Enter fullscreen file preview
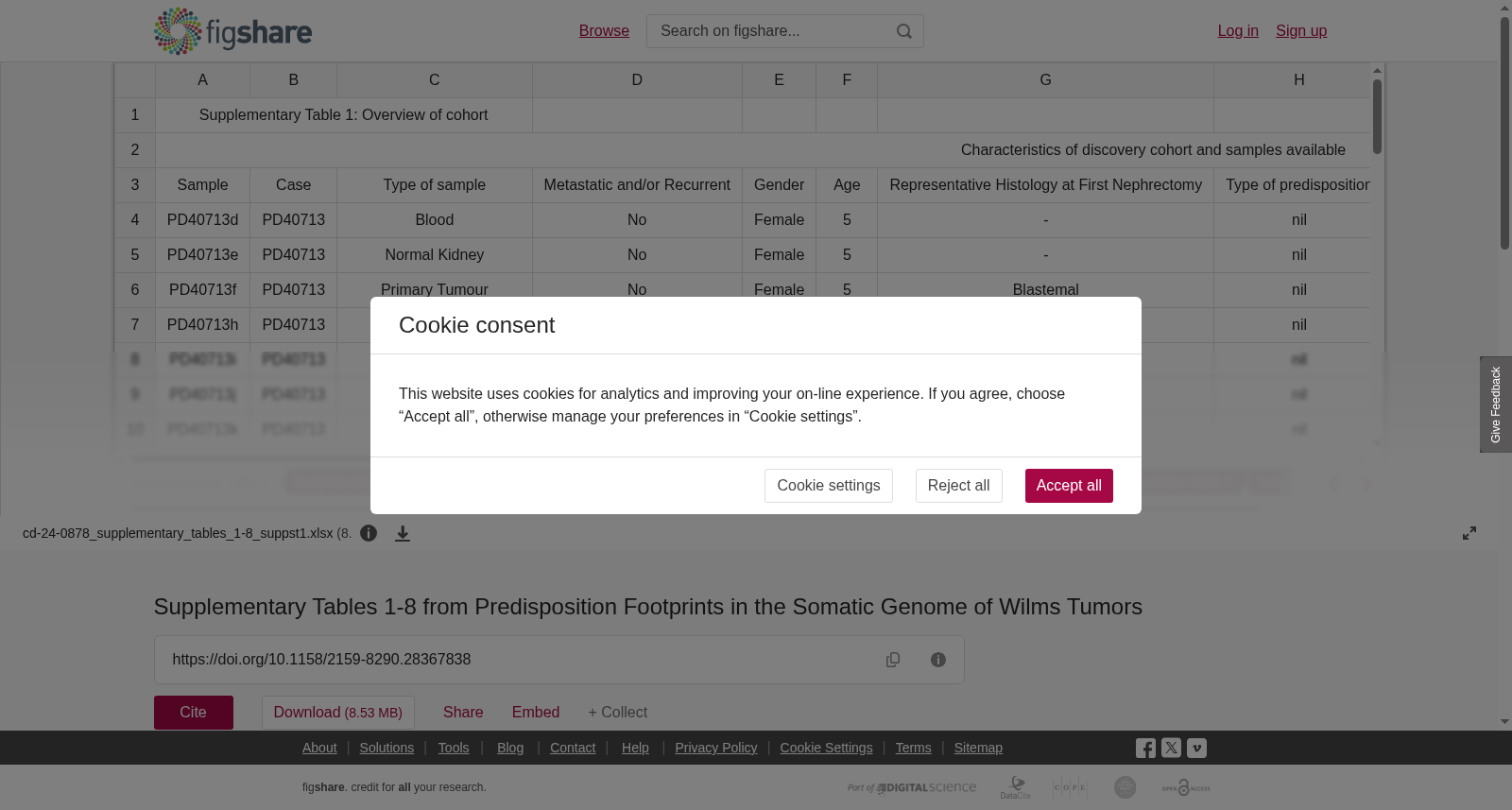Viewport: 1512px width, 810px height. click(1469, 533)
